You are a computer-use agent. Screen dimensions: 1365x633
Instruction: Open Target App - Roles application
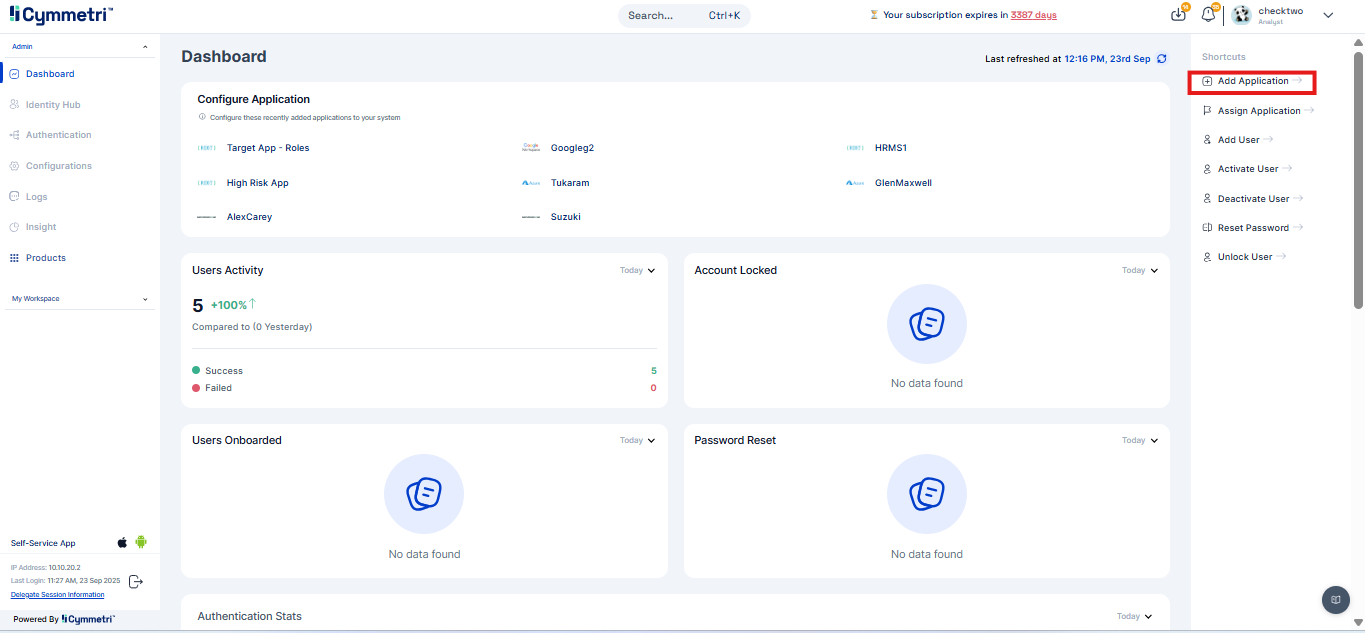point(268,148)
